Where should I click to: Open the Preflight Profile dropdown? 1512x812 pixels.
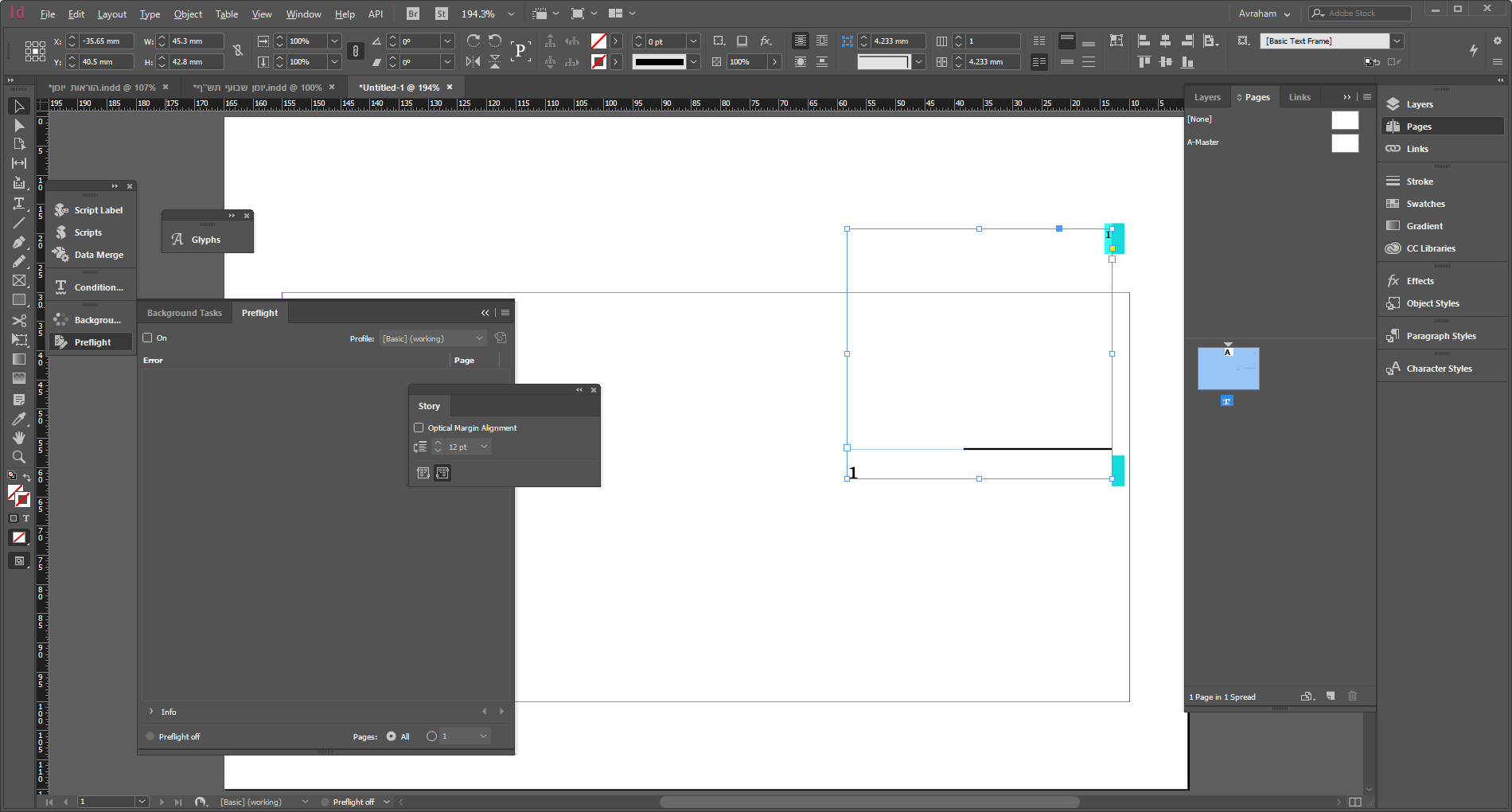432,338
